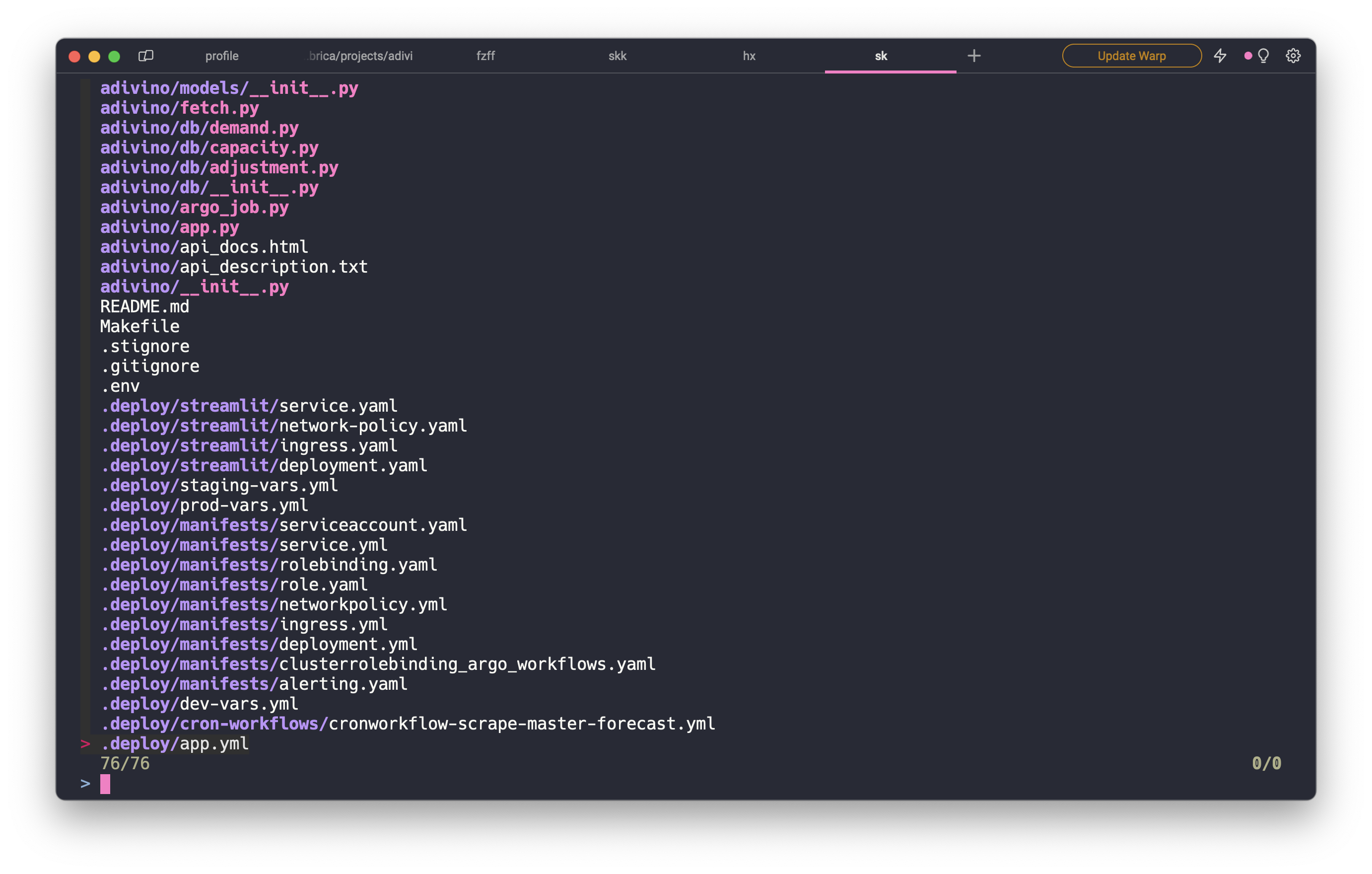Screen dimensions: 1372x874
Task: Click the lightning bolt Warp actions icon
Action: (1221, 55)
